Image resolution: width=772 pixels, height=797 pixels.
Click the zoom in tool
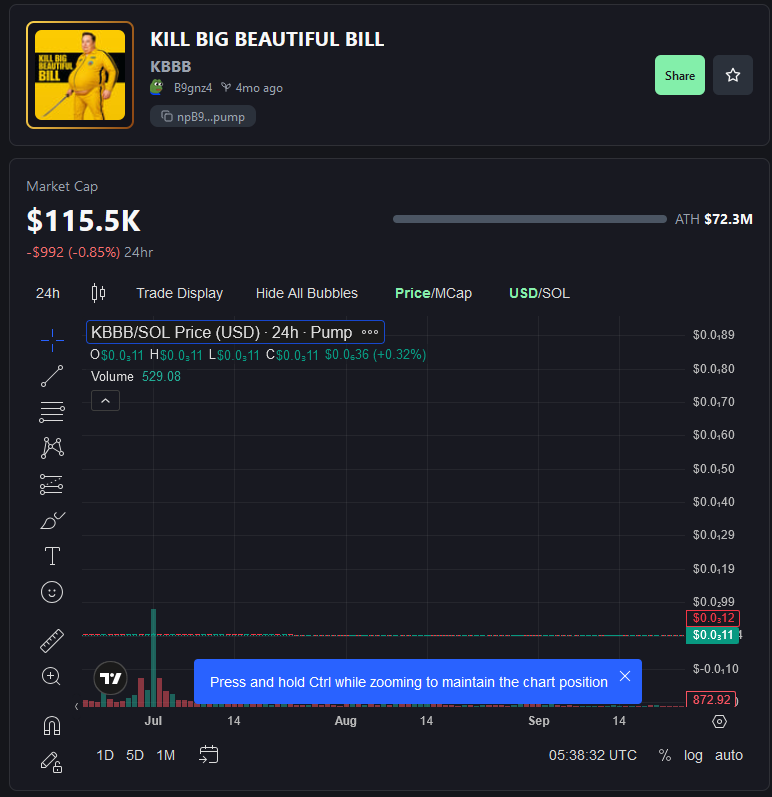point(52,677)
